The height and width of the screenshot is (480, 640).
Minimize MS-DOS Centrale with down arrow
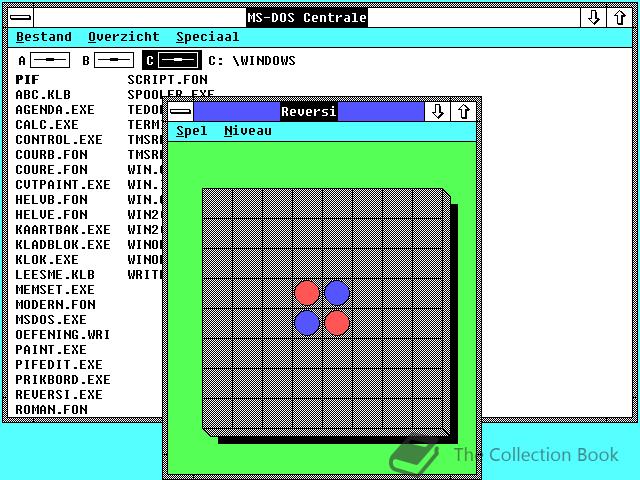pyautogui.click(x=593, y=18)
